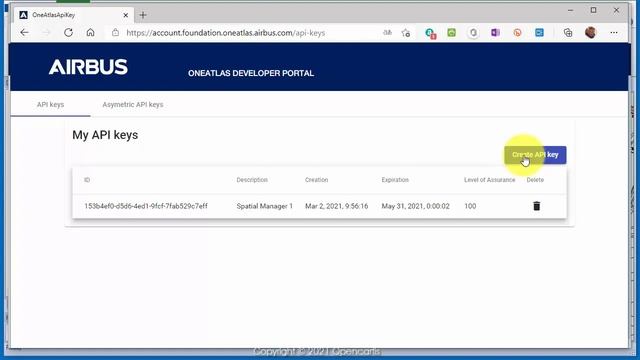Click the ID column header

point(87,180)
